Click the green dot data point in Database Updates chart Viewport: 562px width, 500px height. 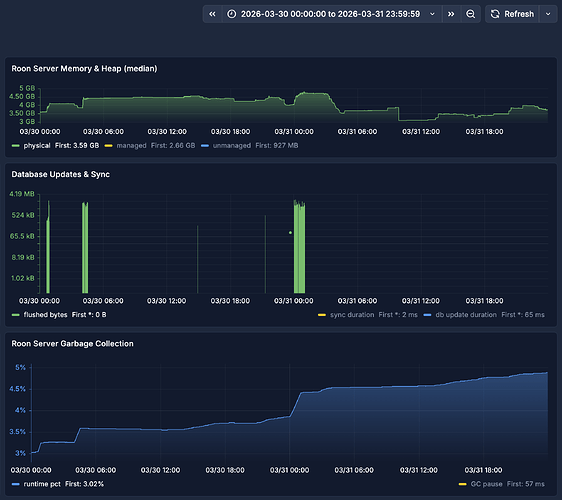[290, 233]
